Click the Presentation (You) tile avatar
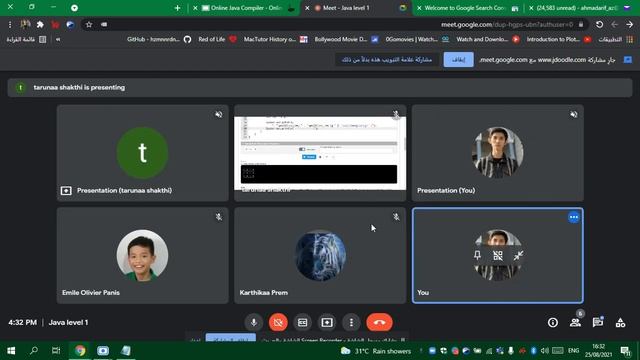This screenshot has height=360, width=640. (498, 153)
